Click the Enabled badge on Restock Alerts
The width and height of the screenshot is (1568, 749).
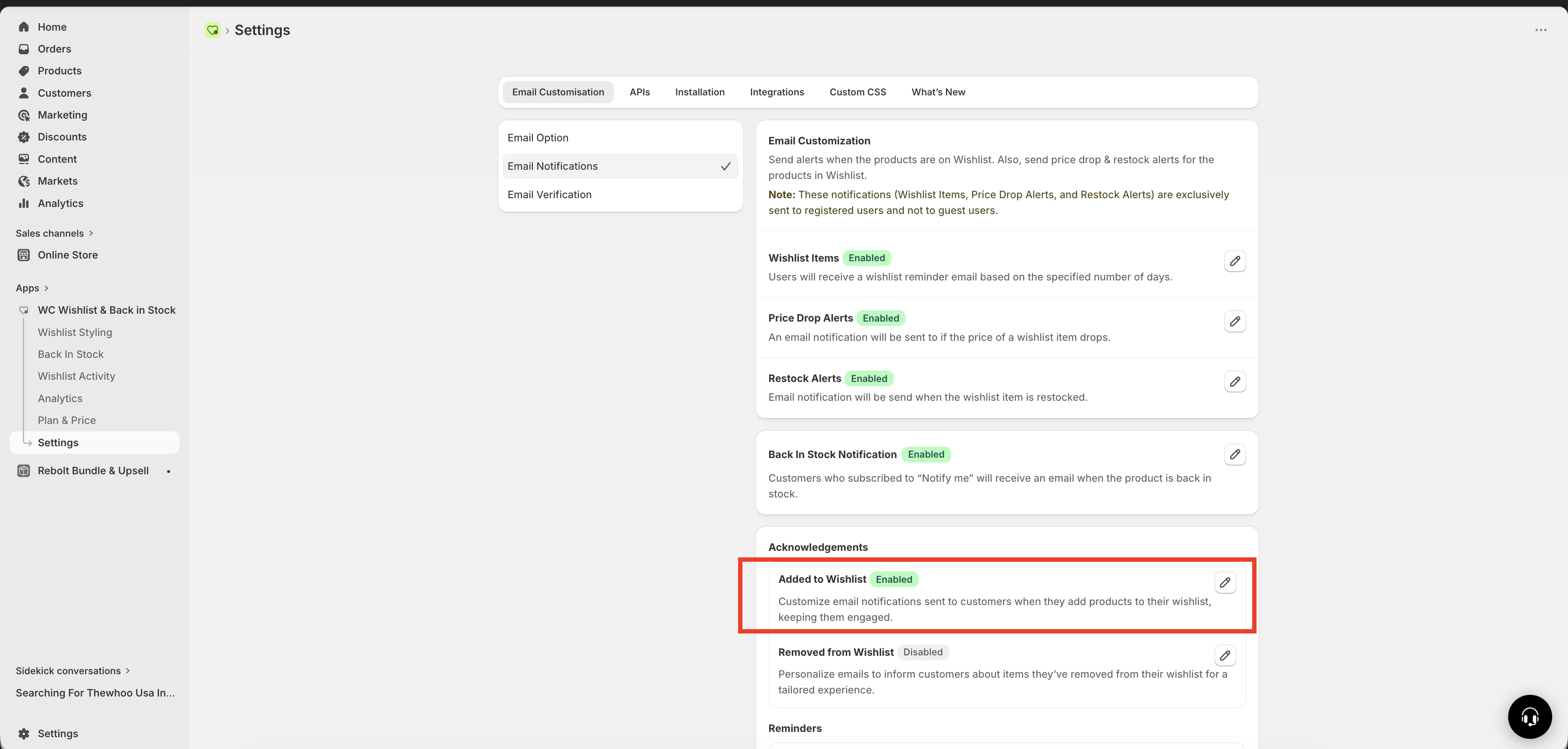click(868, 378)
